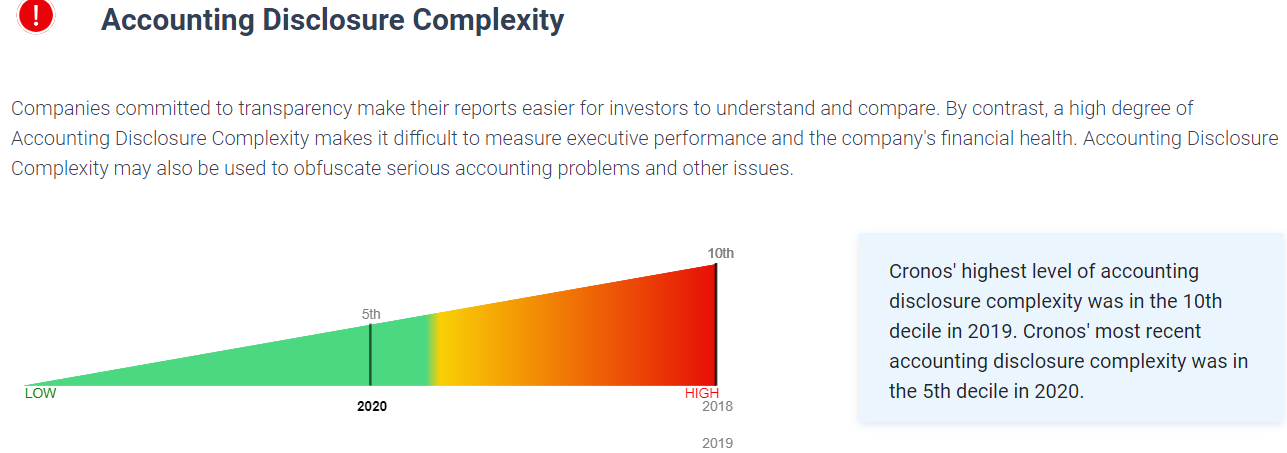Viewport: 1287px width, 453px height.
Task: Click the 2018 year label
Action: (718, 406)
